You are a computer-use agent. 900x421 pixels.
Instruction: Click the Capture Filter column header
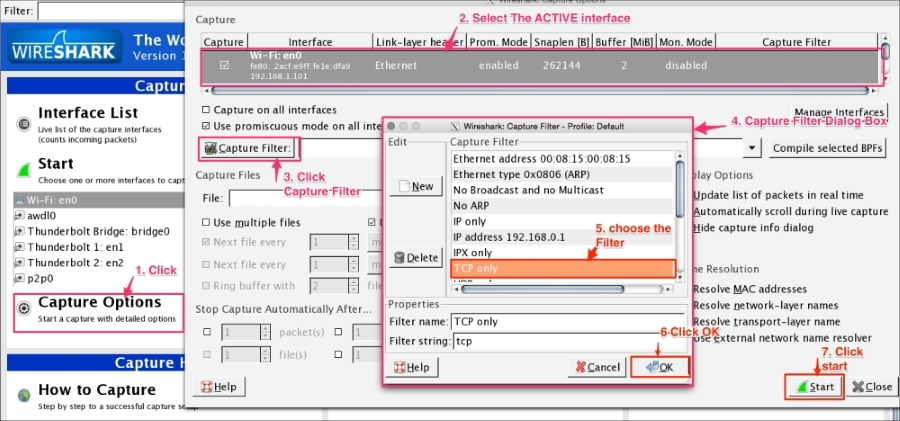796,42
